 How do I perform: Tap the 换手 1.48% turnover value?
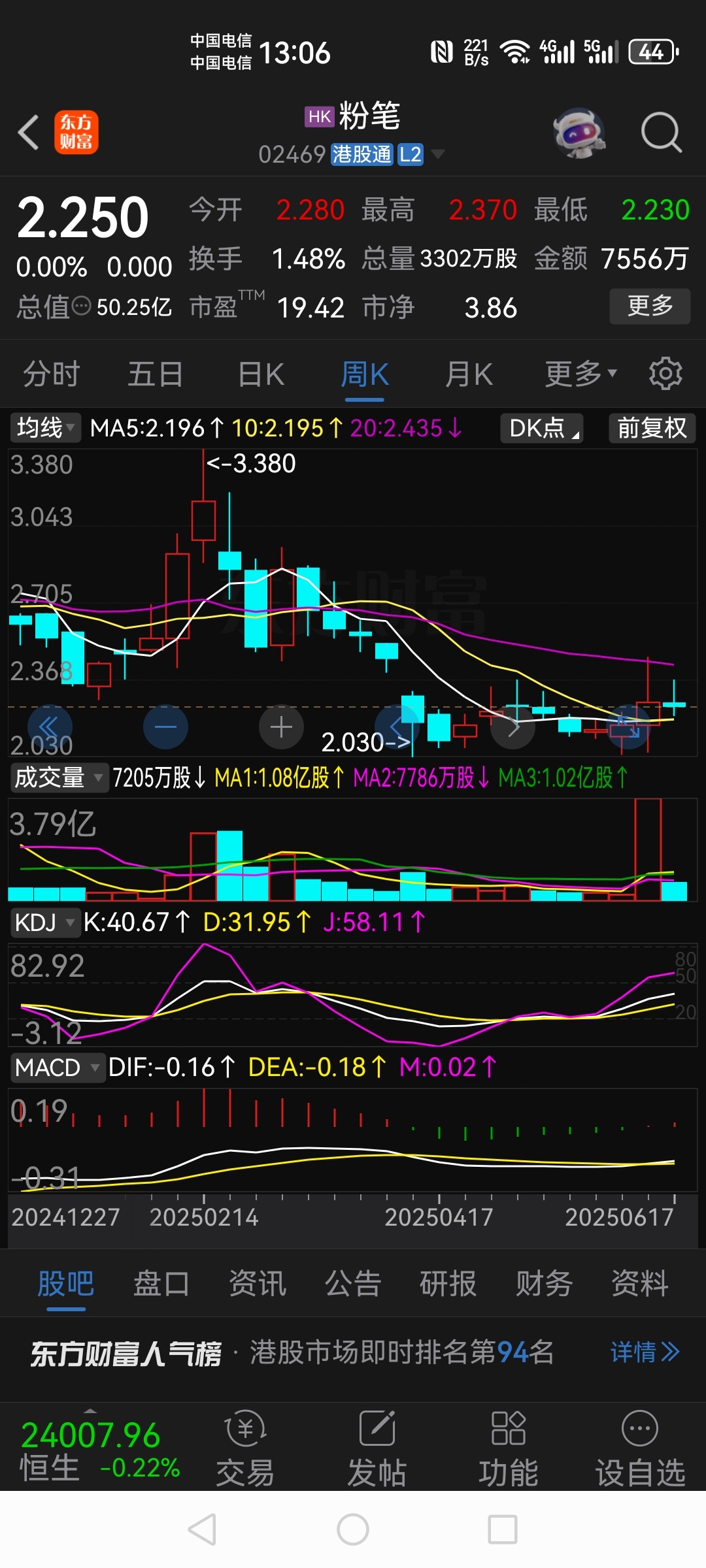pos(308,259)
